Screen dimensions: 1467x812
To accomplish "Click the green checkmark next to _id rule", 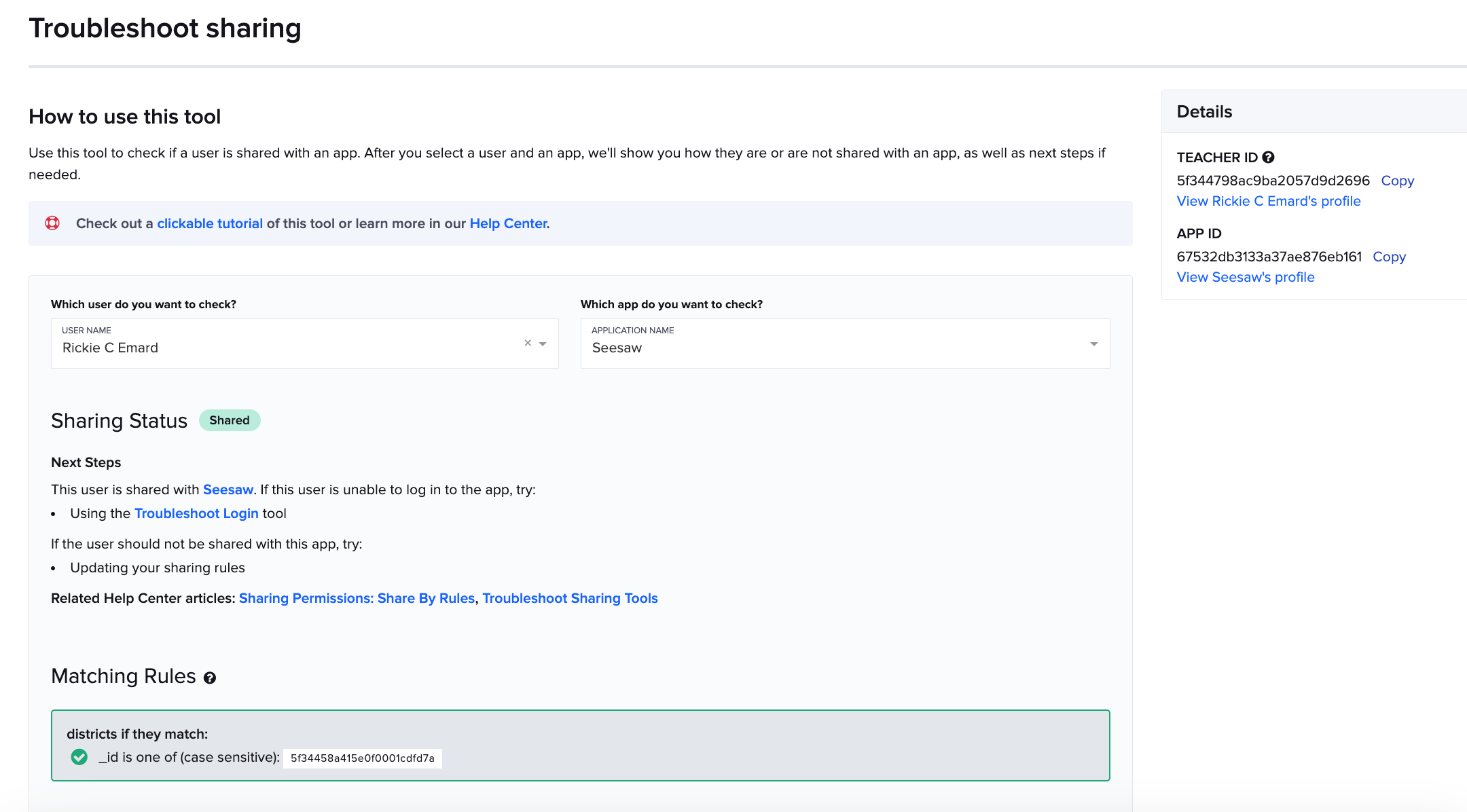I will click(79, 757).
